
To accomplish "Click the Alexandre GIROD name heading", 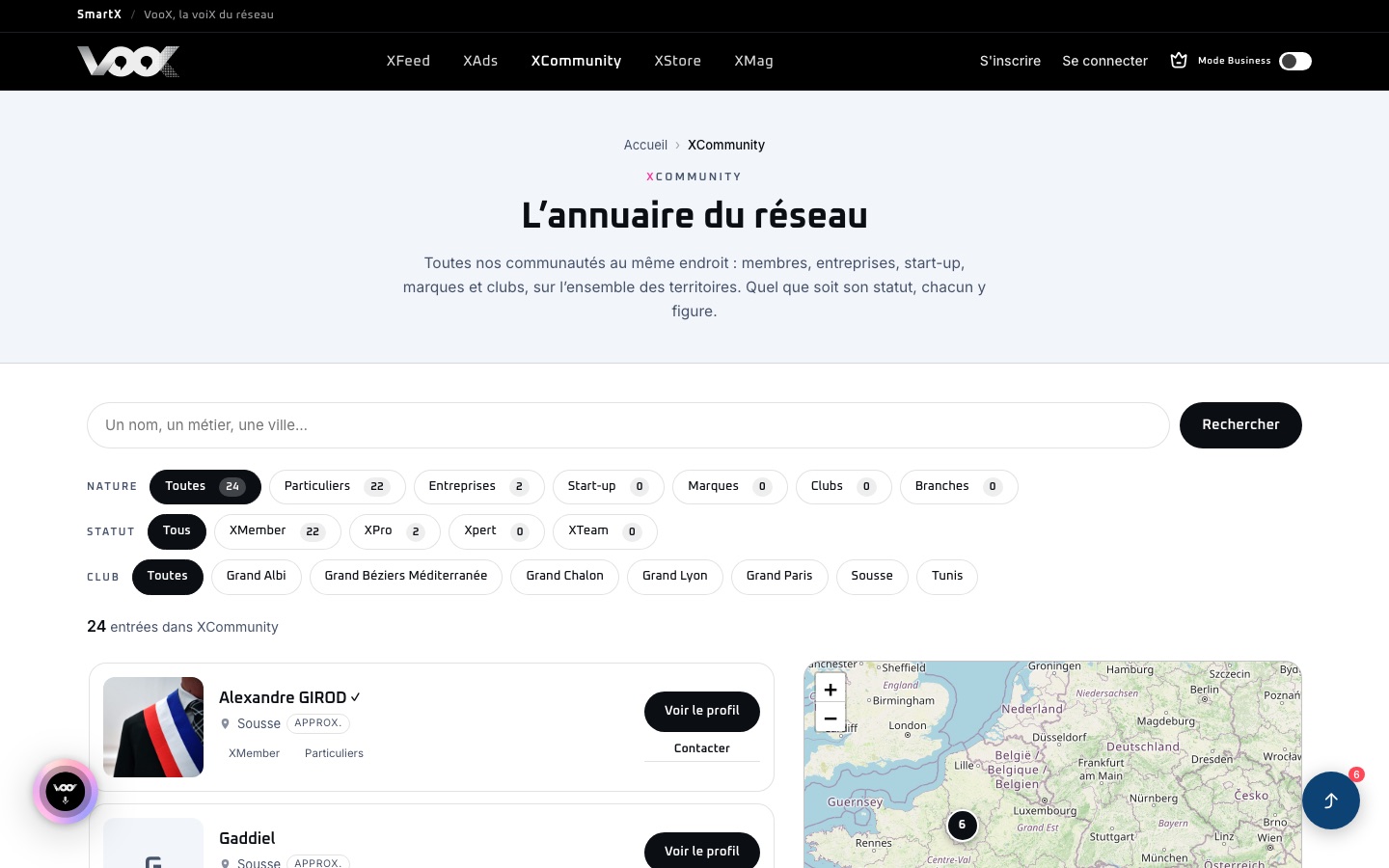I will 283,697.
